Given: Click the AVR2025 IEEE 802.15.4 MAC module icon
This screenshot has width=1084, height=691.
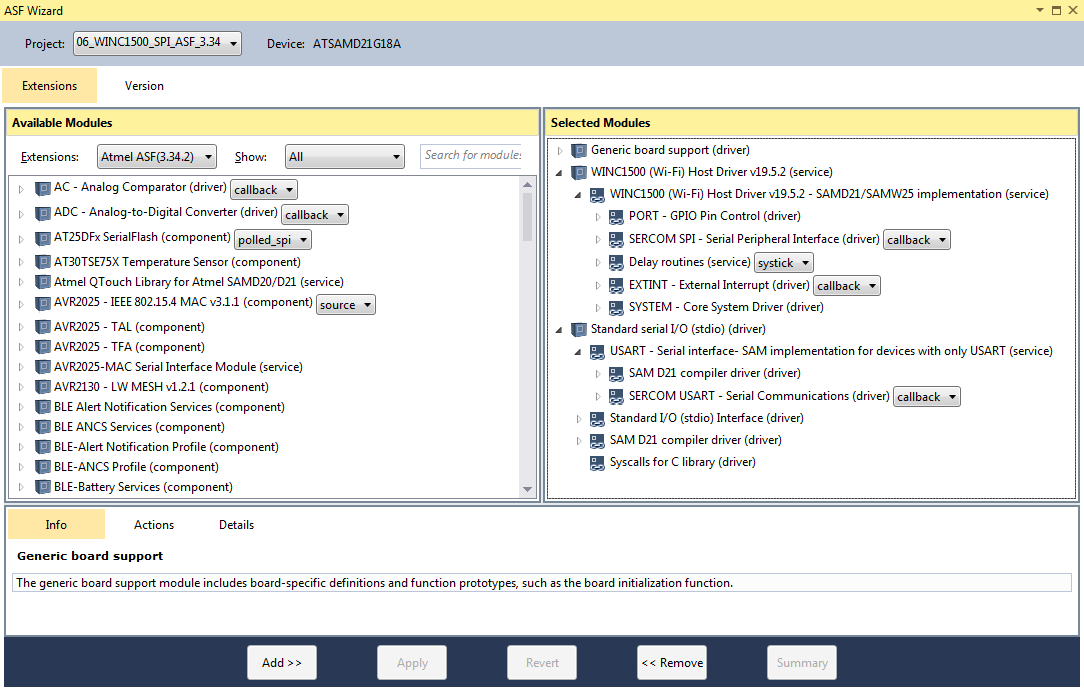Looking at the screenshot, I should click(43, 303).
